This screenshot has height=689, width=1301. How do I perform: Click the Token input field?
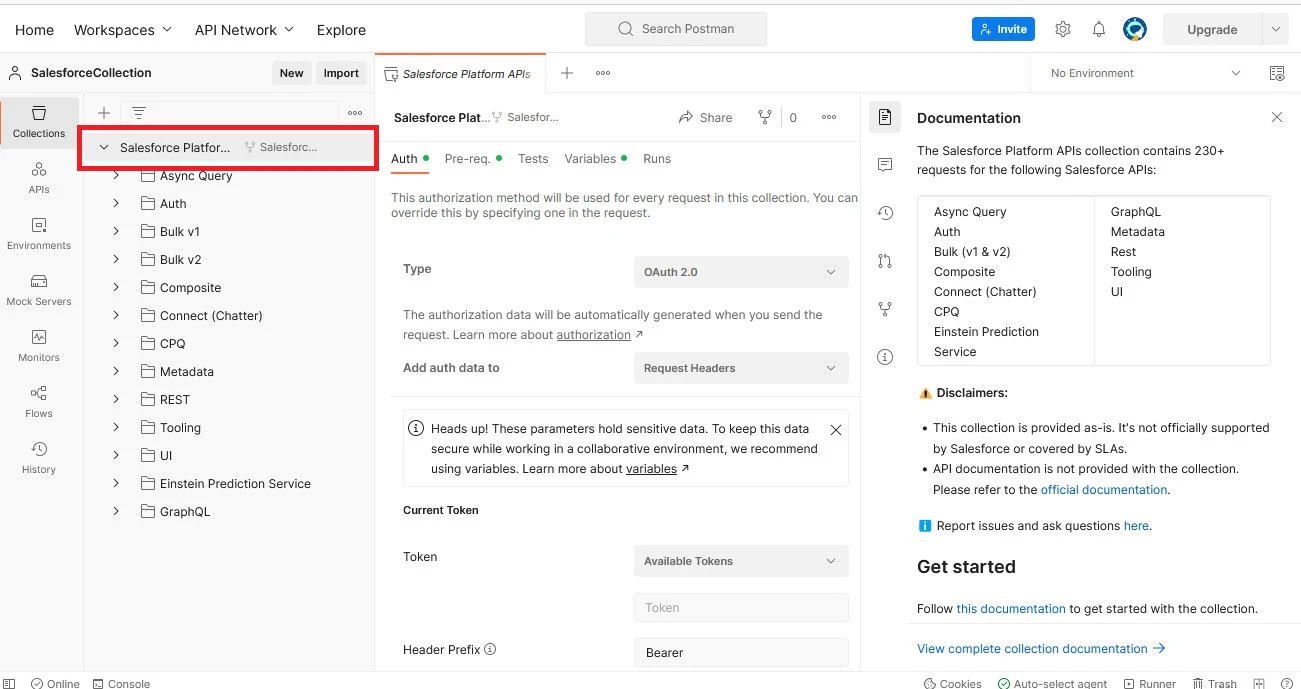point(741,608)
